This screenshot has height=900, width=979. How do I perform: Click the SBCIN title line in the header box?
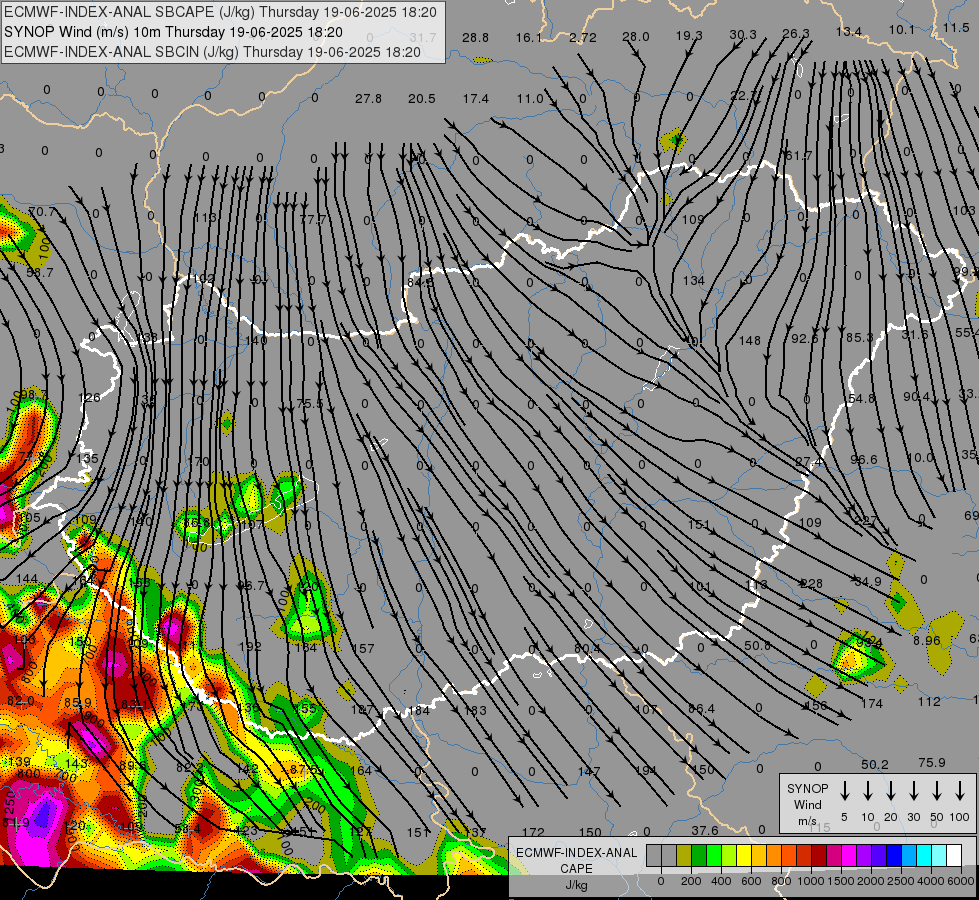(212, 52)
